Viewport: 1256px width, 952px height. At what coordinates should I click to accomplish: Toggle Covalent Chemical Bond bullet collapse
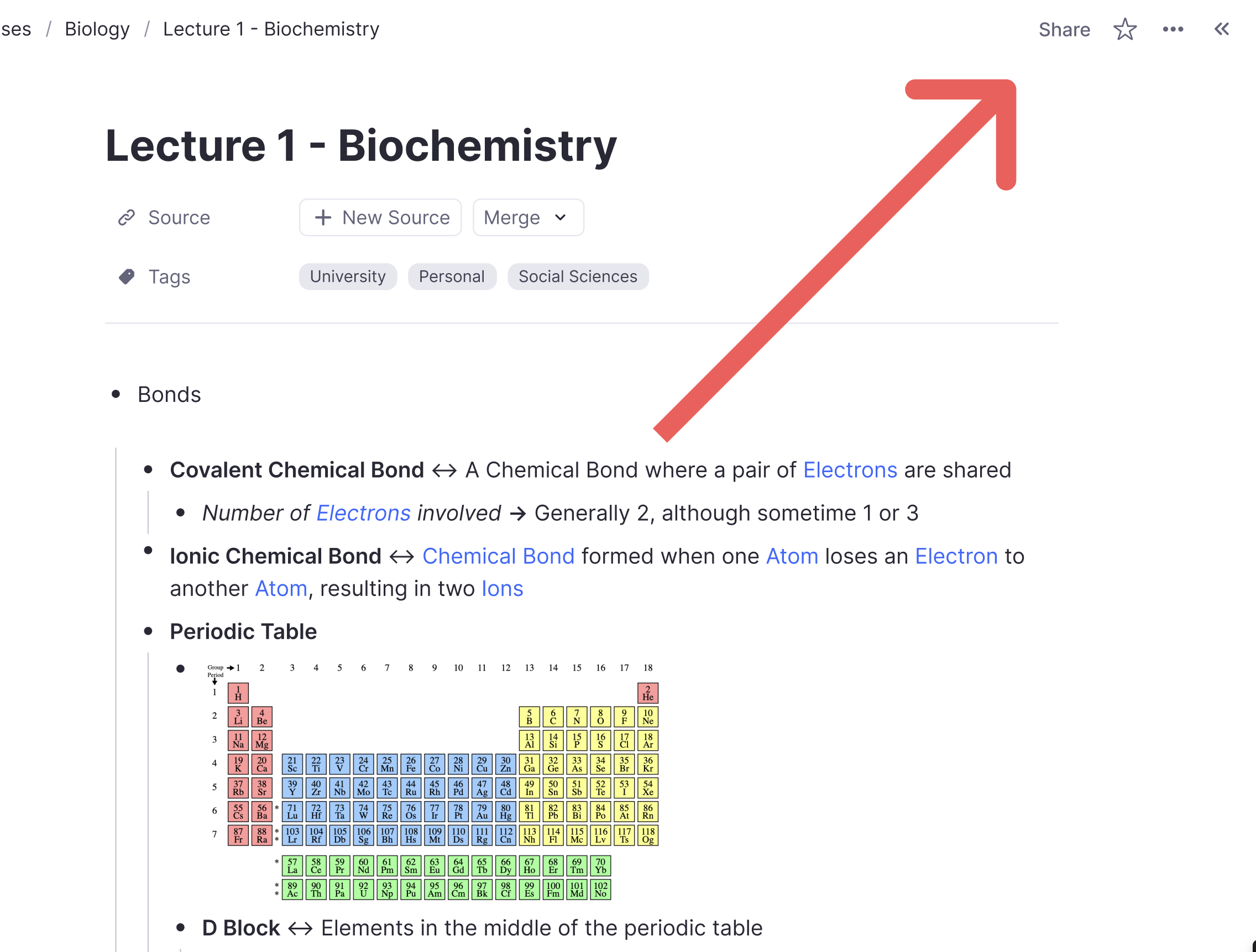148,469
